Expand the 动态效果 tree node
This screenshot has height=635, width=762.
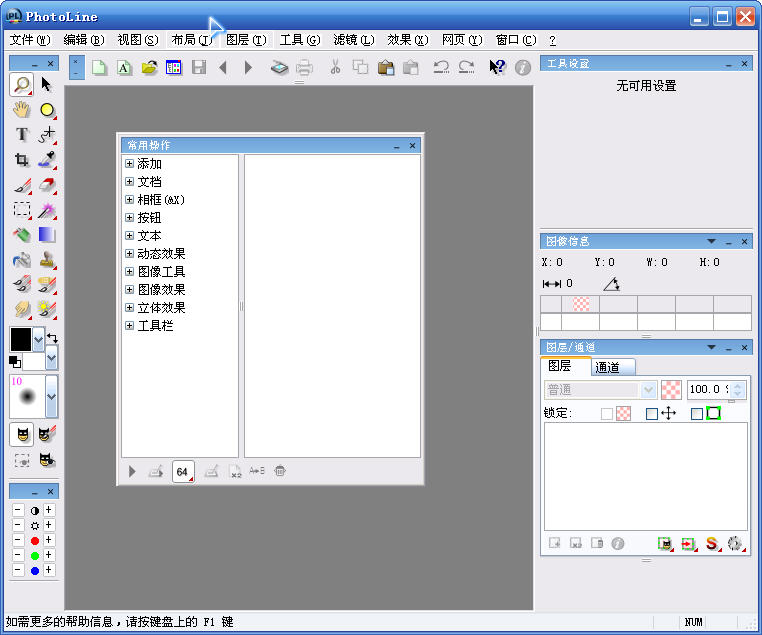[129, 254]
